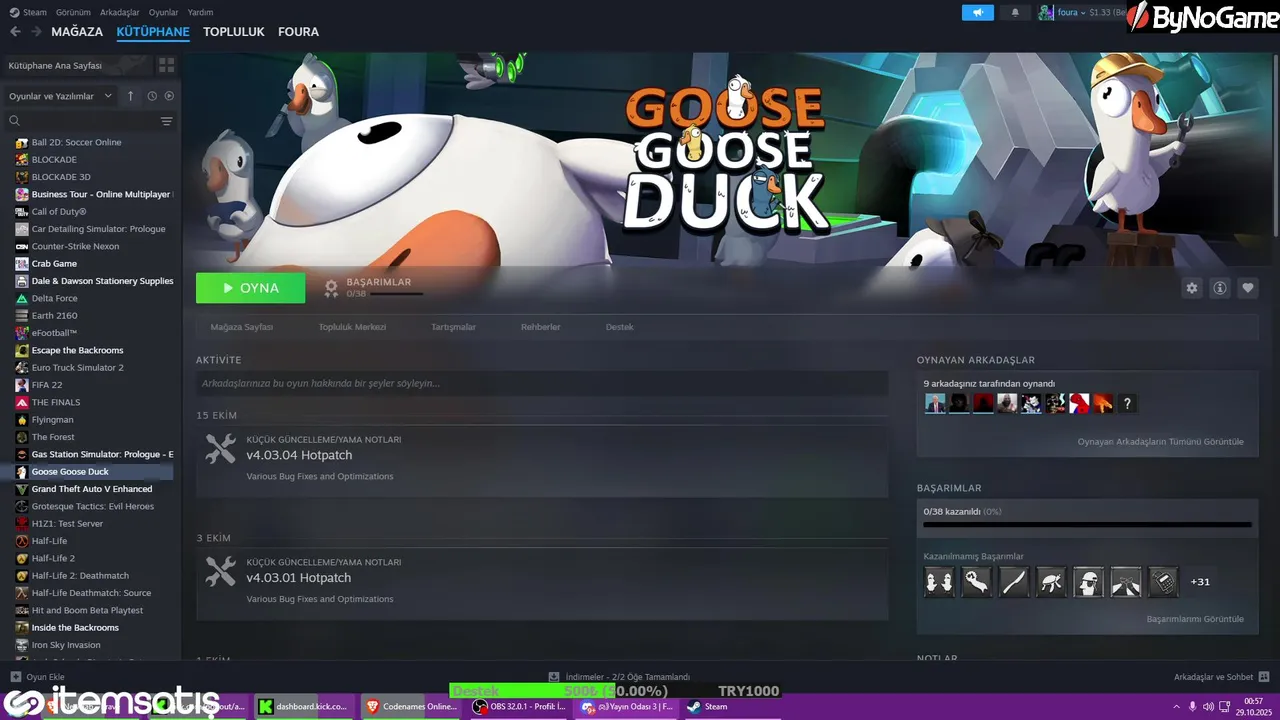Click wrench icon of v4.03.01 Hotpatch
Image resolution: width=1280 pixels, height=720 pixels.
tap(220, 571)
